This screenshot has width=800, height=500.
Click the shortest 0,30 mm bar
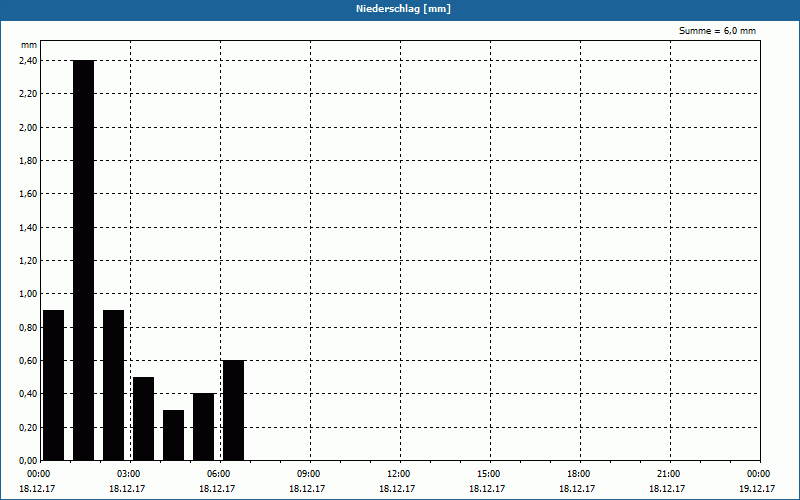pos(173,435)
